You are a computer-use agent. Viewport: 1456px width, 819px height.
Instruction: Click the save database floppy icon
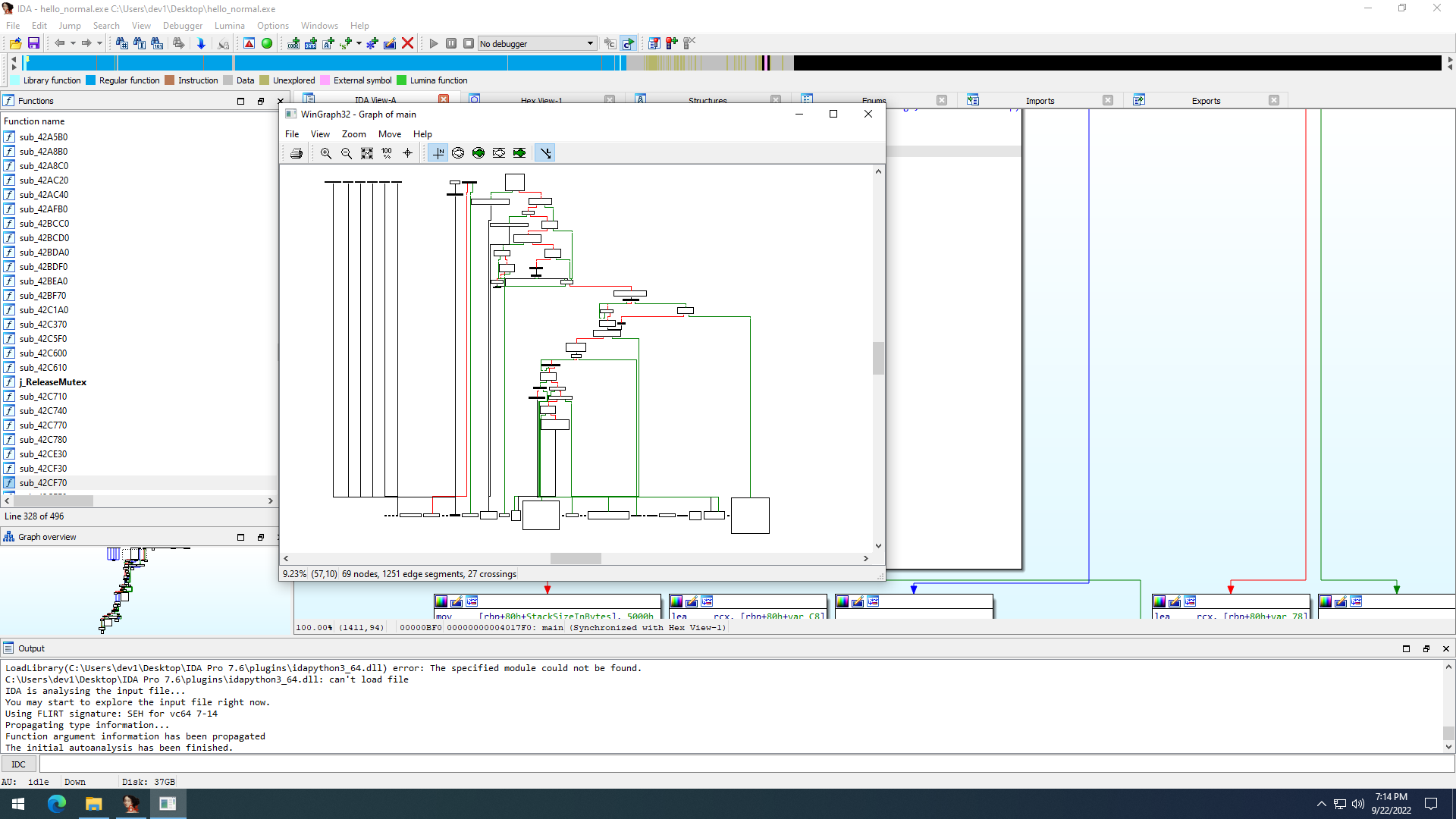coord(33,43)
